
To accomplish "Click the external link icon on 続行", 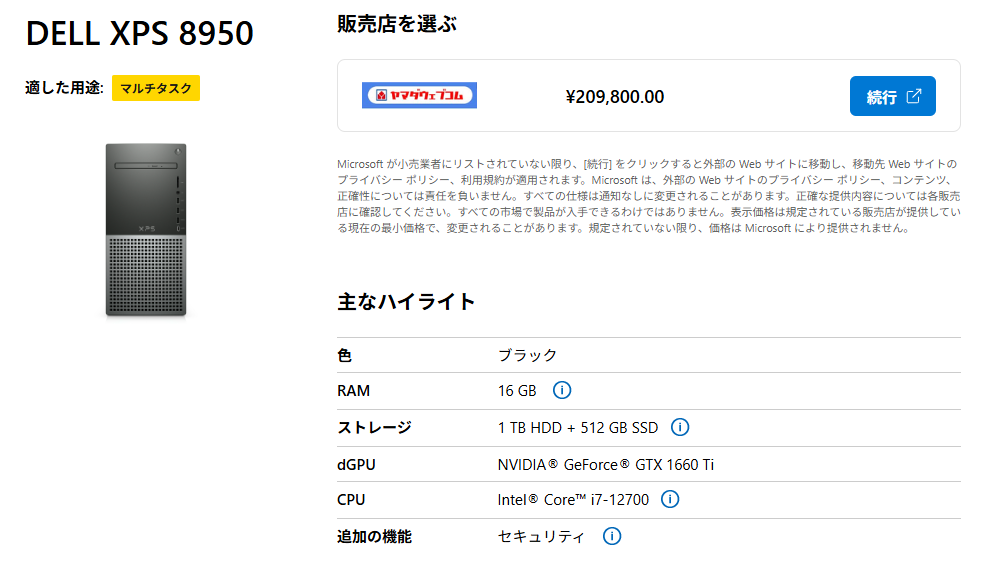I will pyautogui.click(x=914, y=96).
